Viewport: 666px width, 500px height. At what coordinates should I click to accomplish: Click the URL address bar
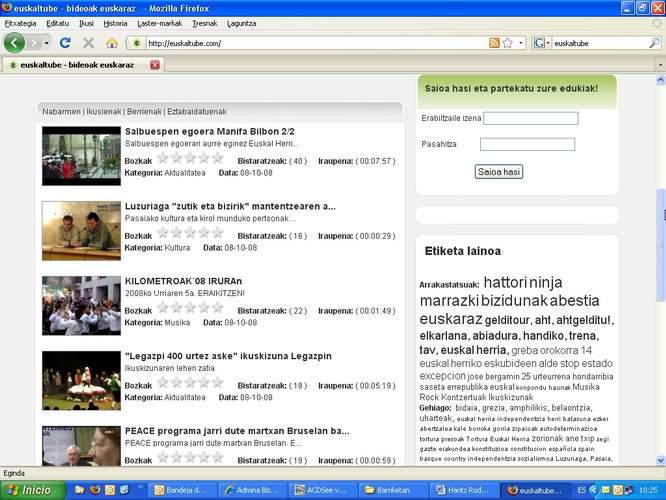coord(316,43)
